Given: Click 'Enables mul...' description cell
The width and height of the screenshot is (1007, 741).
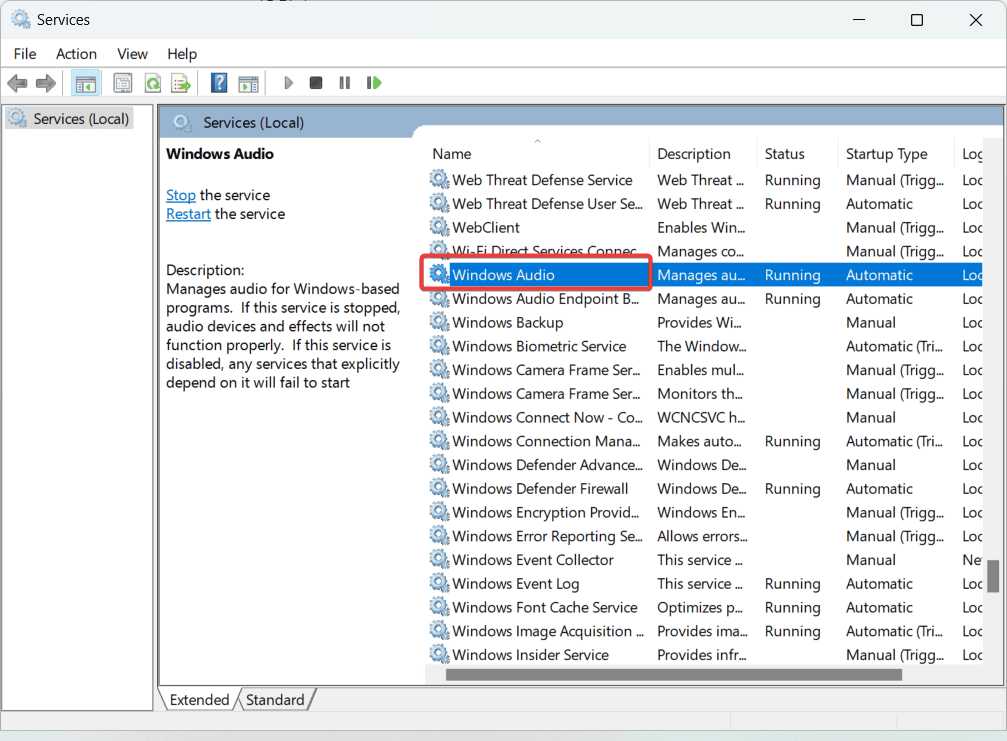Looking at the screenshot, I should [x=700, y=370].
